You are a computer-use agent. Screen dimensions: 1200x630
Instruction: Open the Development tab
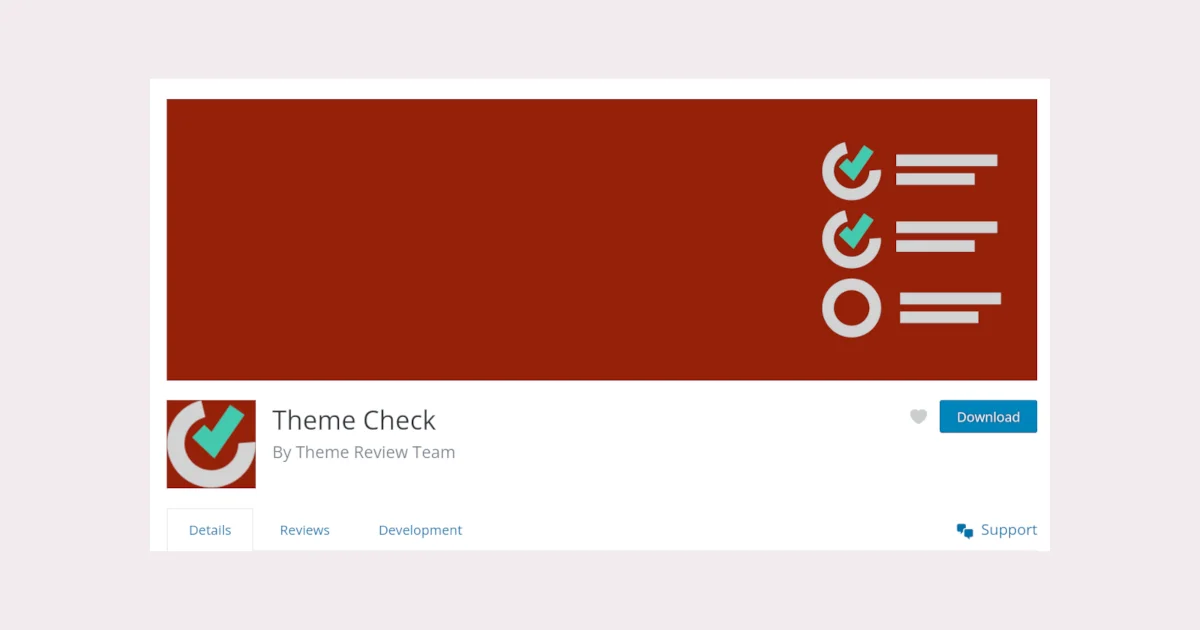[420, 530]
